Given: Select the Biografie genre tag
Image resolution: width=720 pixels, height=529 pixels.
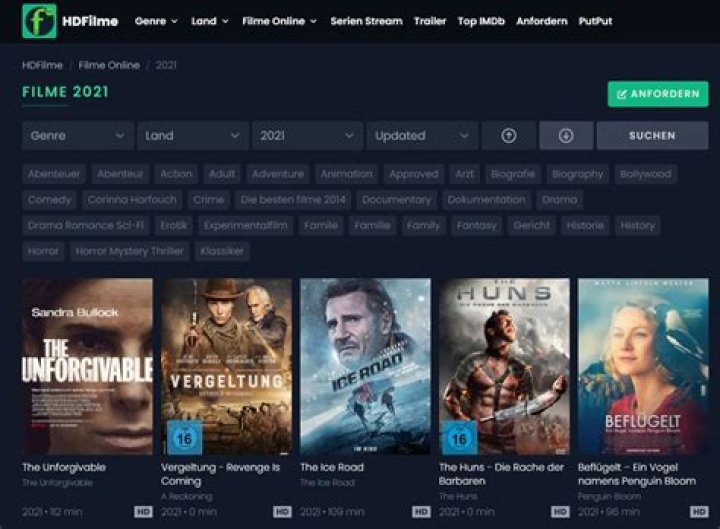Looking at the screenshot, I should click(513, 174).
